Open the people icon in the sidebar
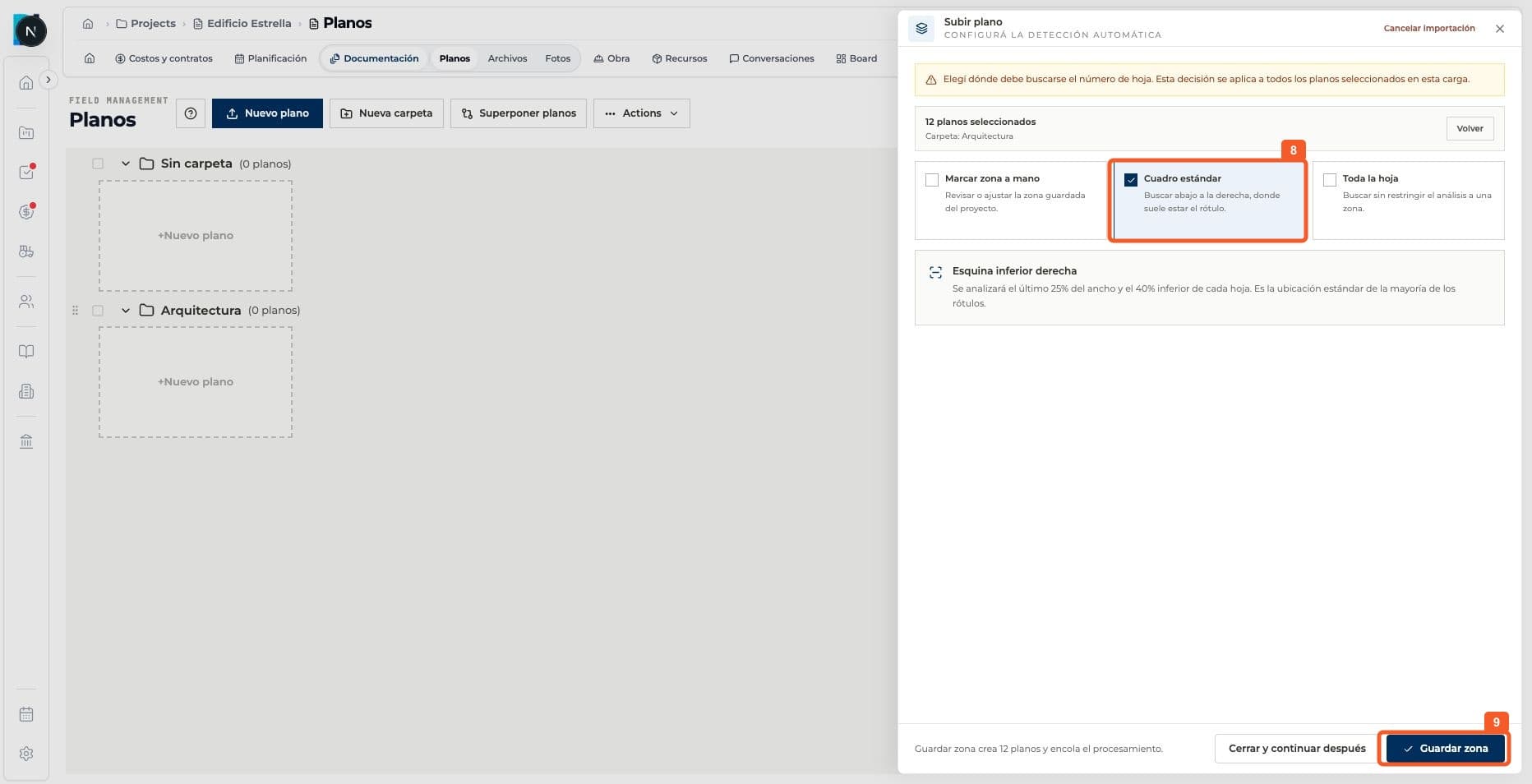 tap(26, 302)
